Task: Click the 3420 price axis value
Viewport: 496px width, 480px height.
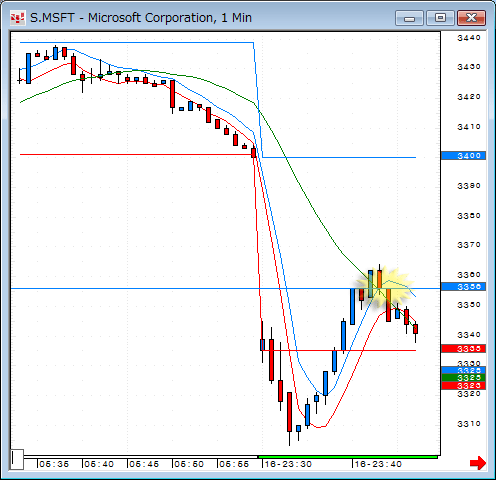Action: tap(469, 97)
